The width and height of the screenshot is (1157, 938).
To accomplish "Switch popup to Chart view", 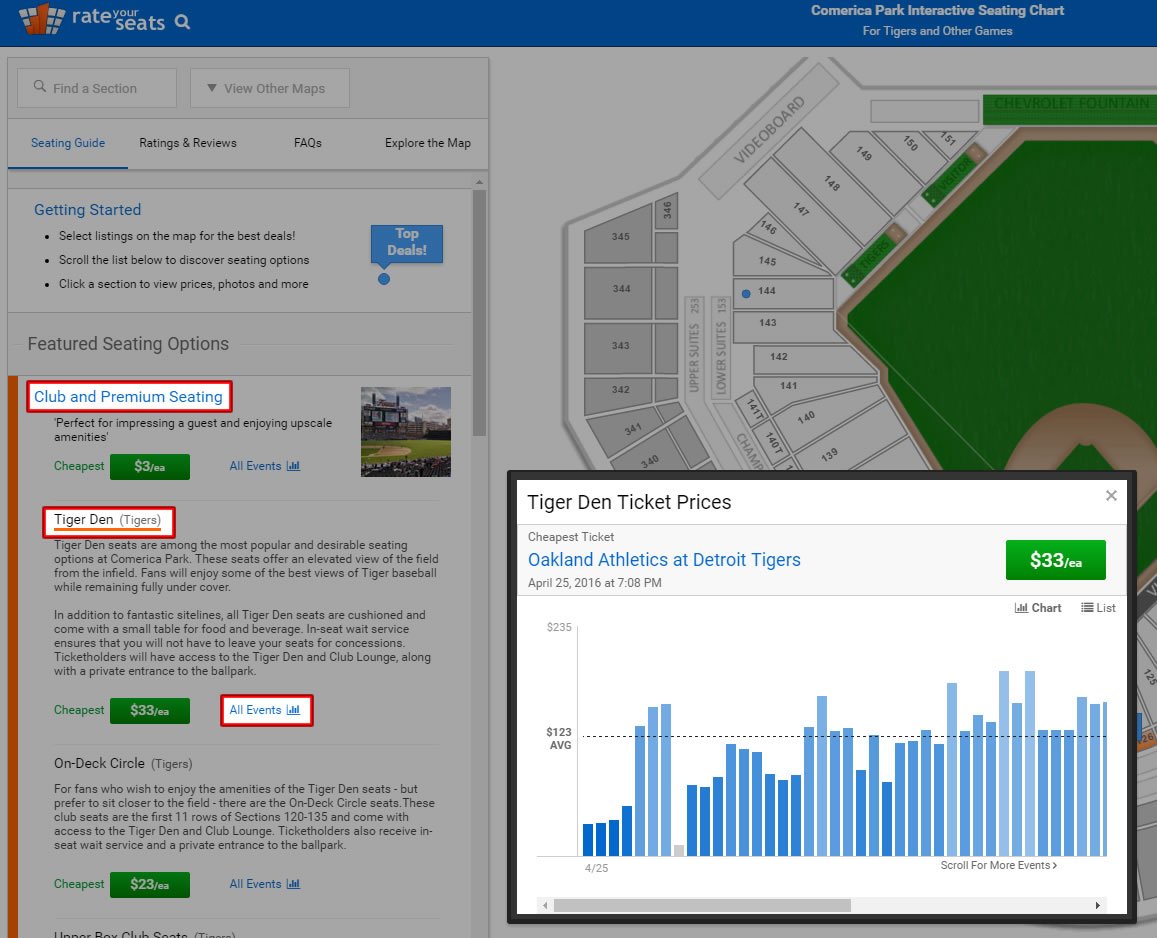I will tap(1037, 608).
